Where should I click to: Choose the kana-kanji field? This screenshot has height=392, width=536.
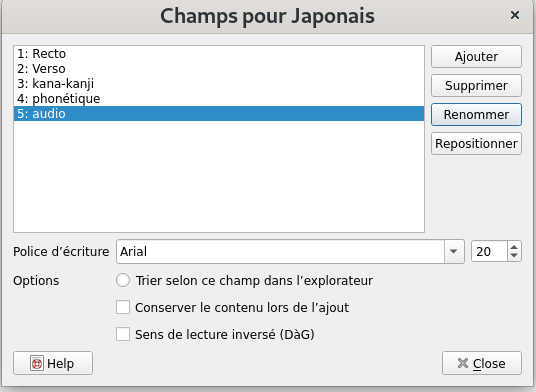click(219, 84)
